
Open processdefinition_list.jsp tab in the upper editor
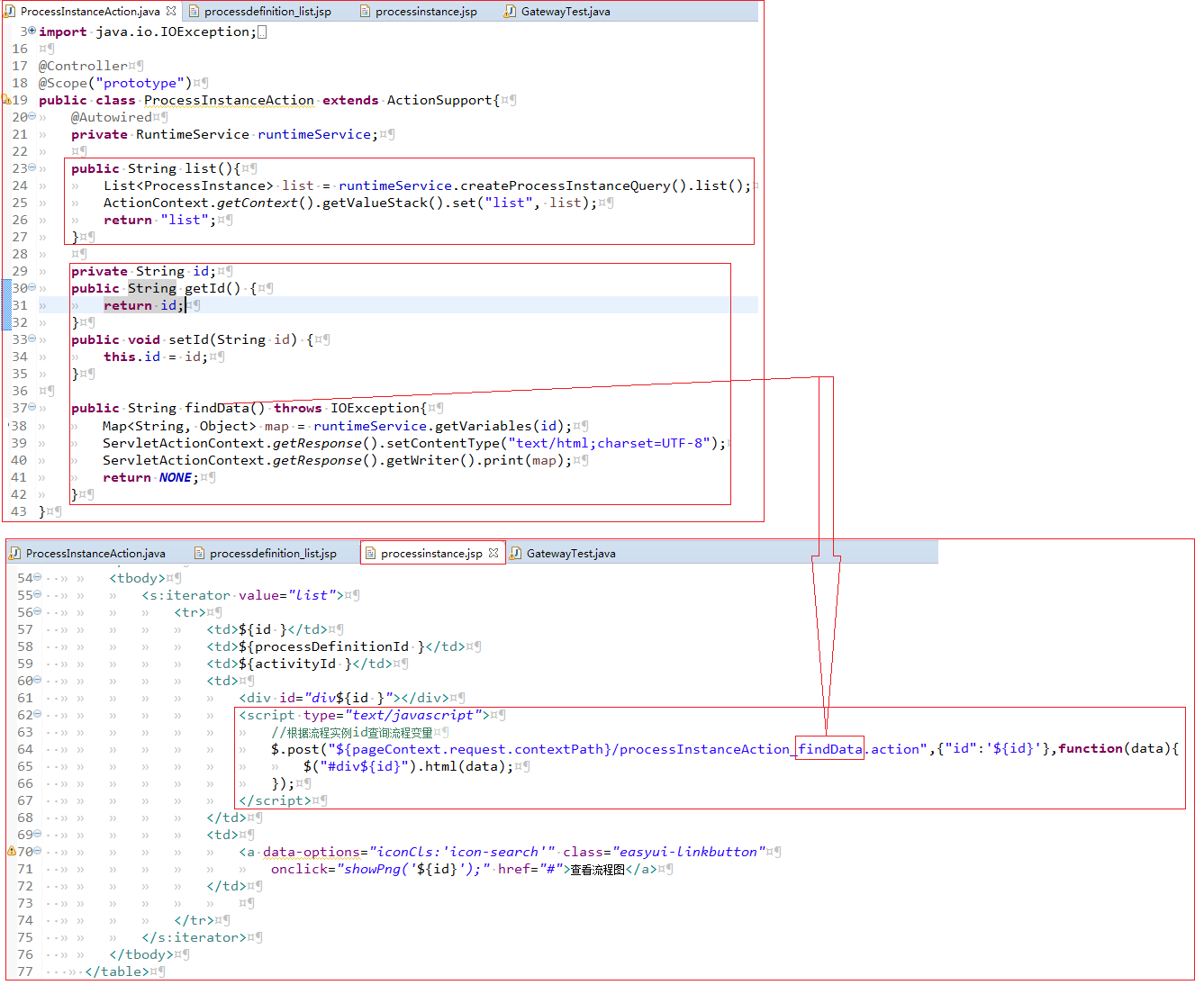(267, 12)
